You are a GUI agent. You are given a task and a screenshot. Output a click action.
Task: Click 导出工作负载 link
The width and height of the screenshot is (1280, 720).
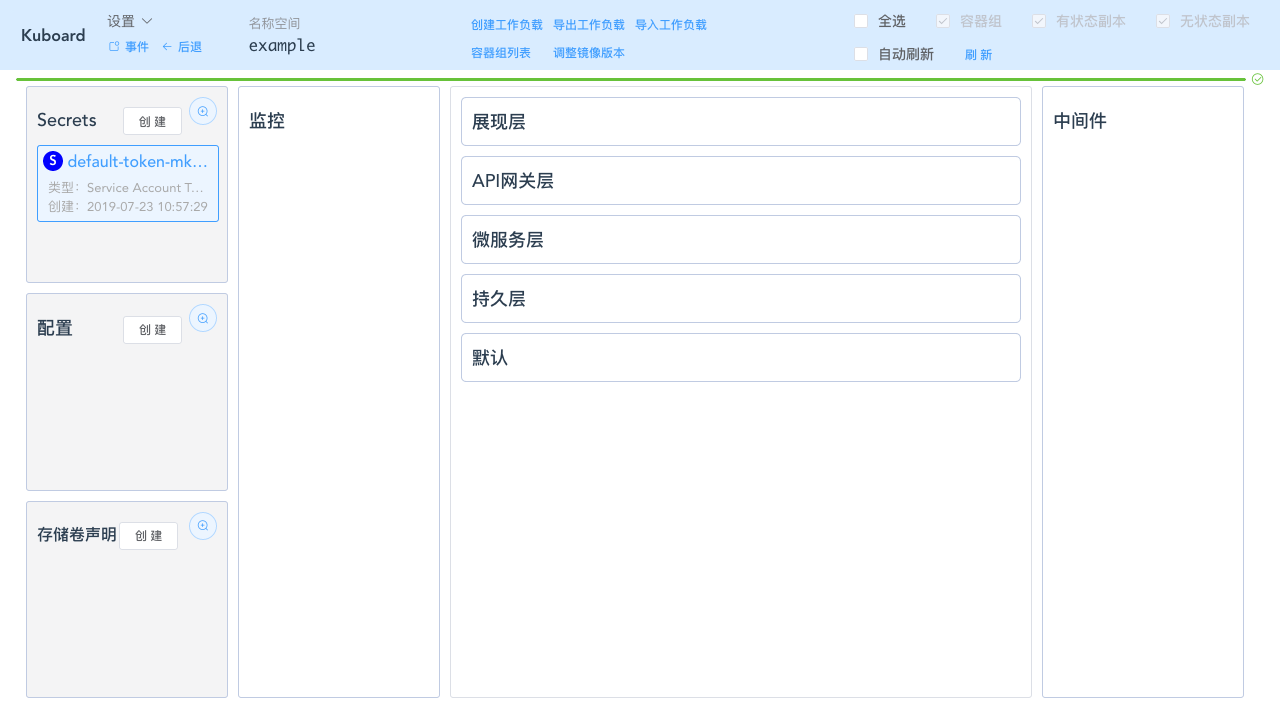(x=589, y=25)
